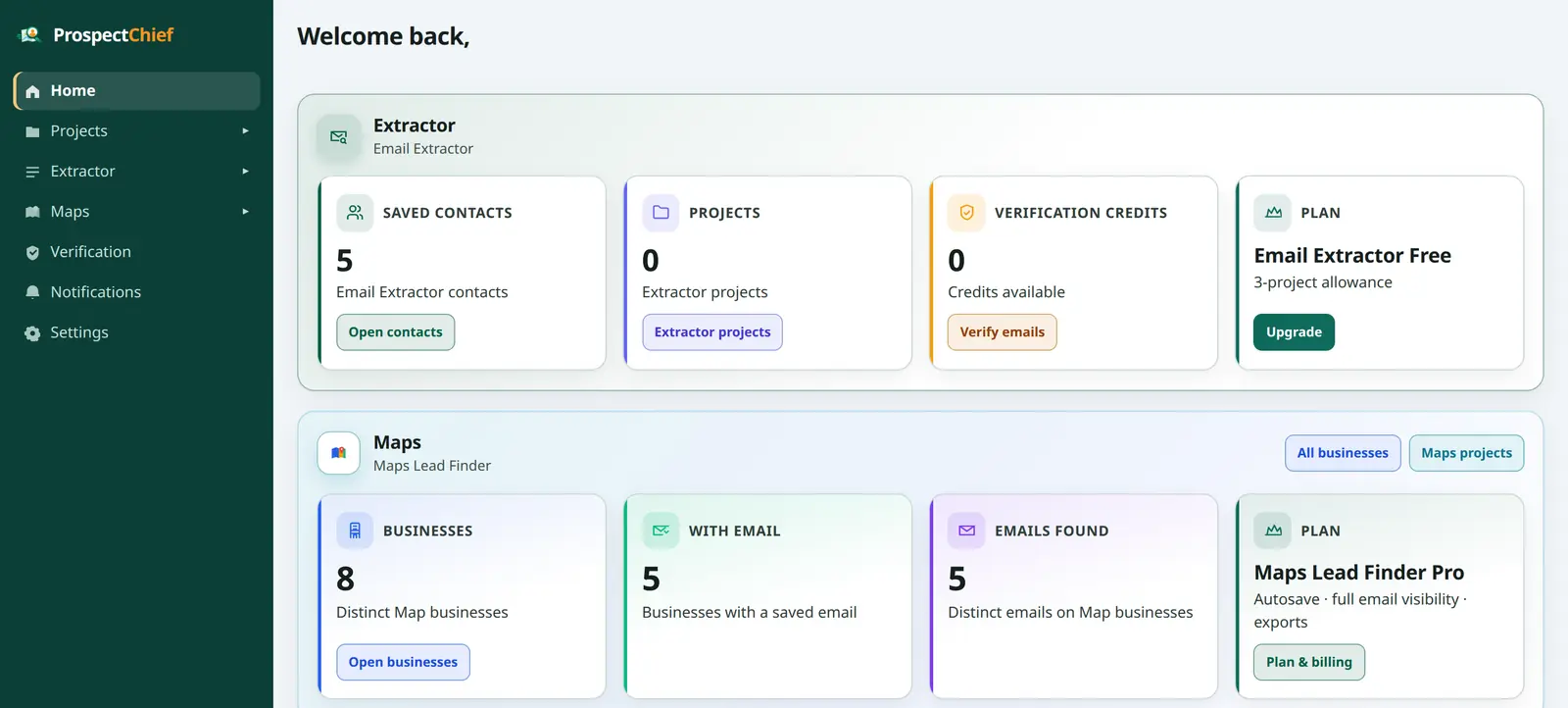Open Notifications from the sidebar
Screen dimensions: 1568x708
[x=137, y=292]
